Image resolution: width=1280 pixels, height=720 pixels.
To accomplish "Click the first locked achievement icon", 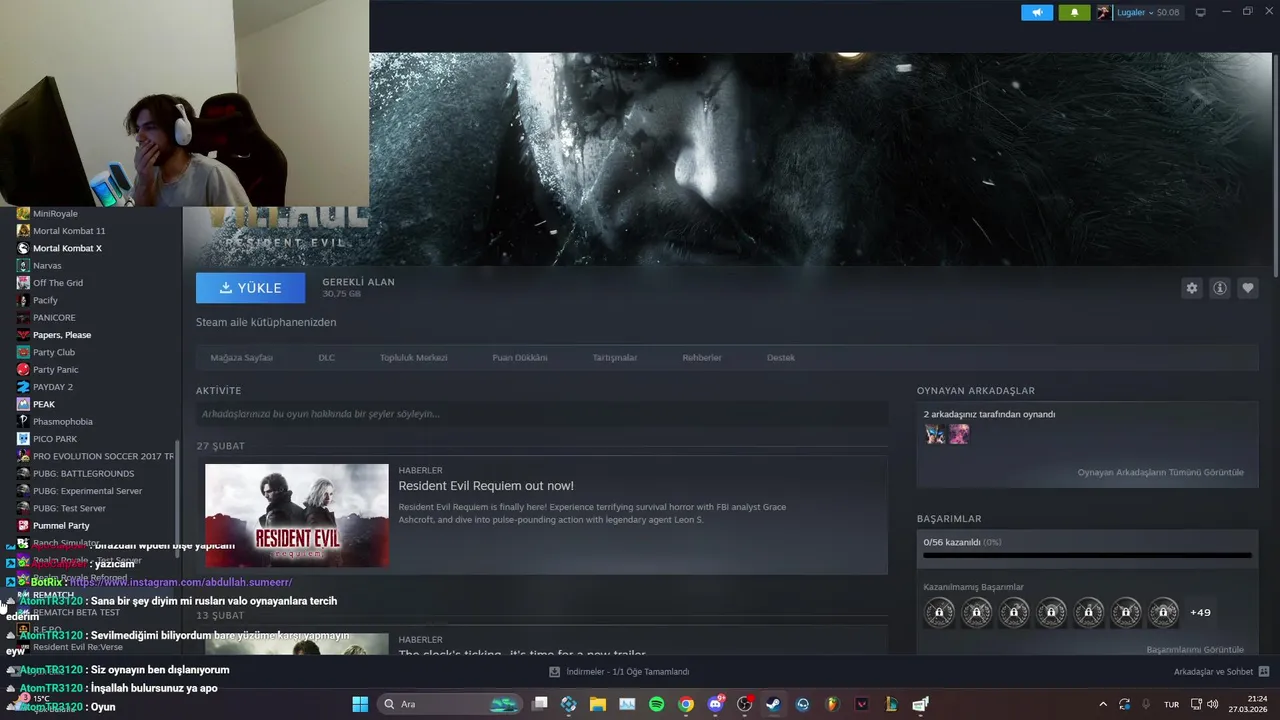I will click(939, 612).
